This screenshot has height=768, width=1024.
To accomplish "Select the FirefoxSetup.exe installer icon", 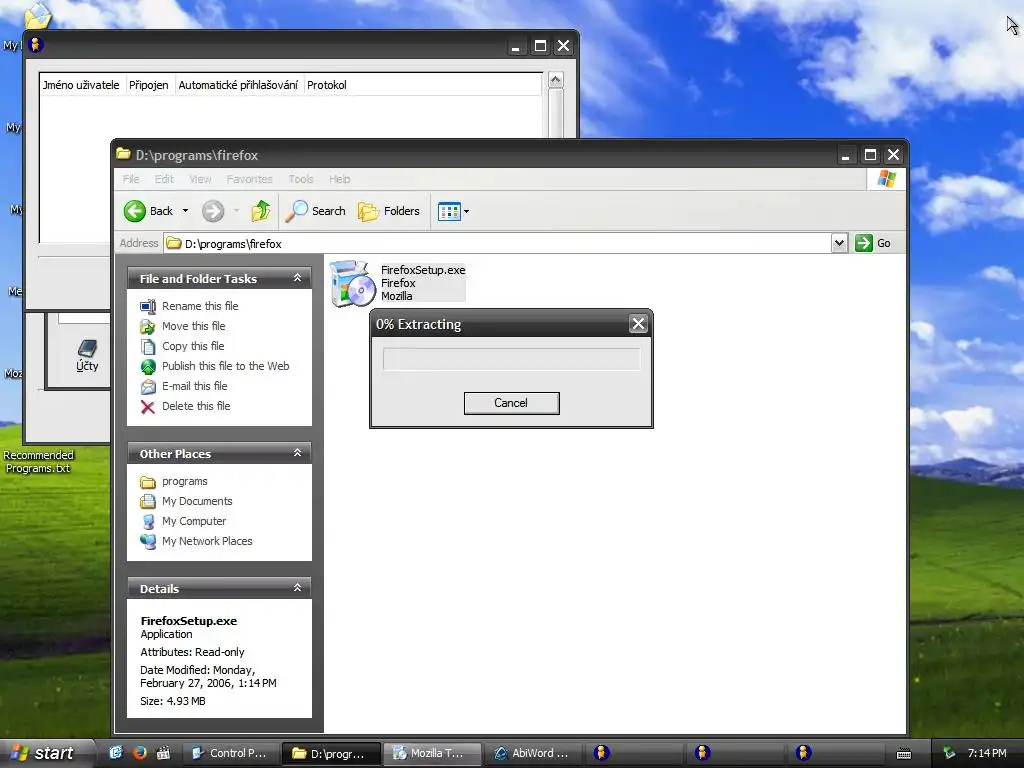I will pos(353,283).
